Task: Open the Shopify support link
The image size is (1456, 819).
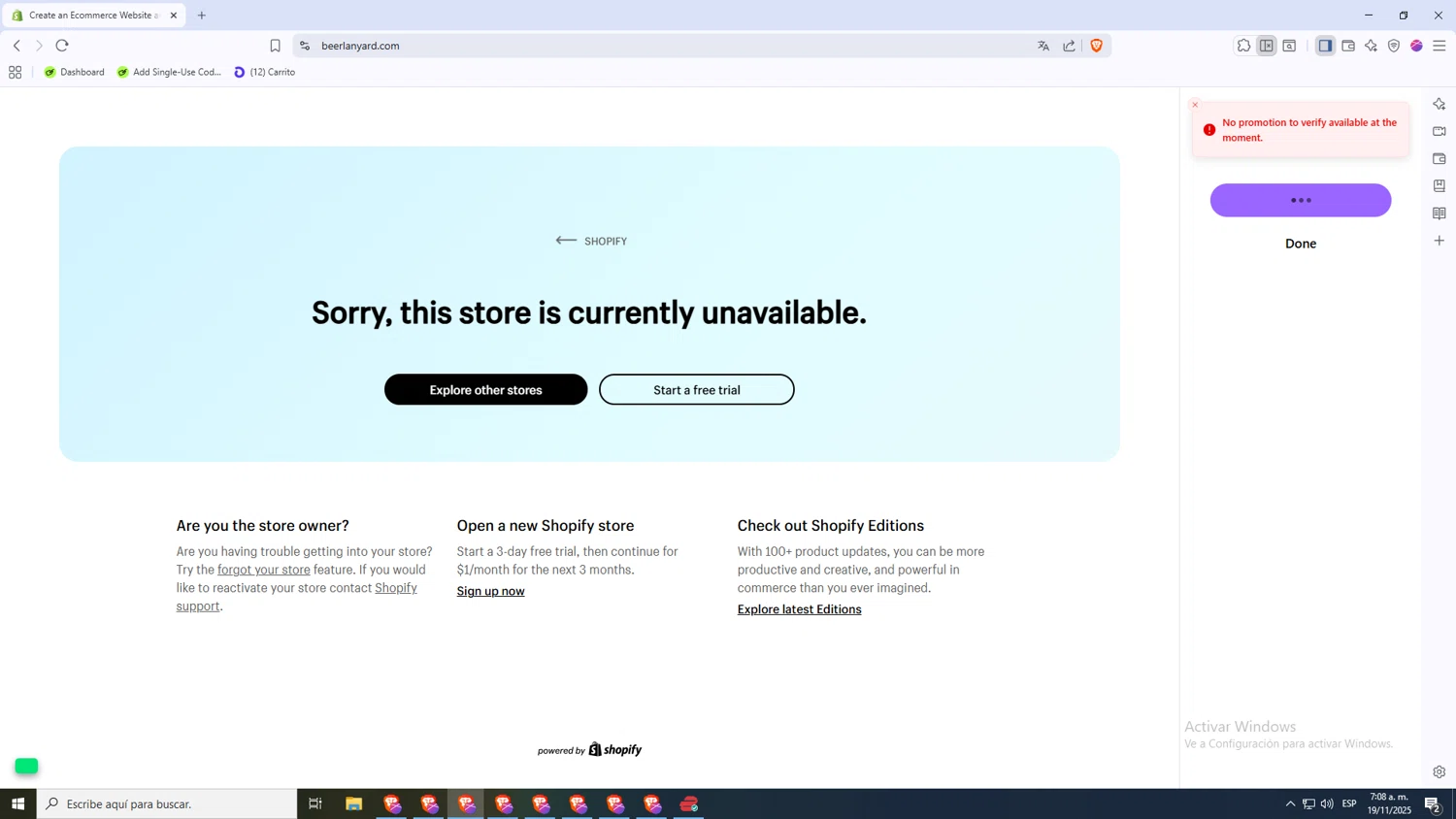Action: 297,597
